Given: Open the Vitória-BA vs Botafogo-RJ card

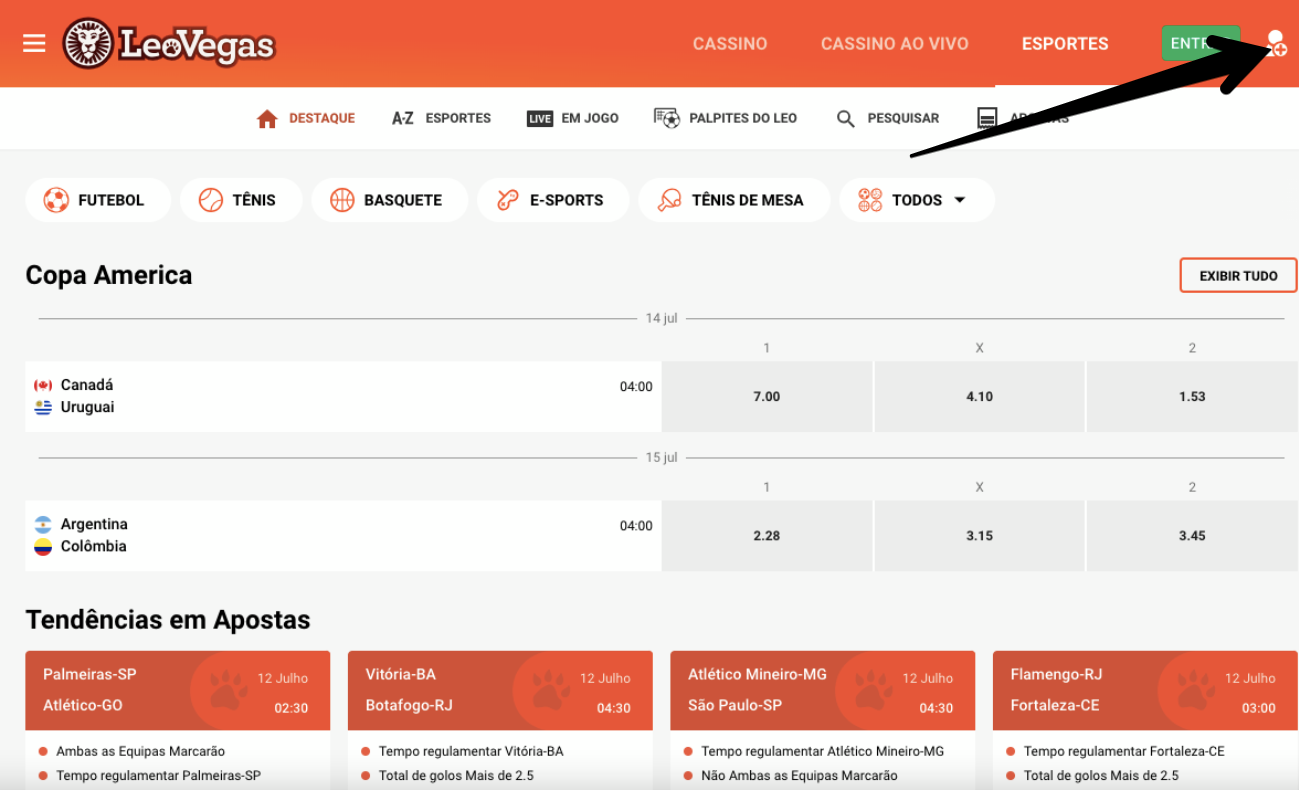Looking at the screenshot, I should [x=500, y=690].
